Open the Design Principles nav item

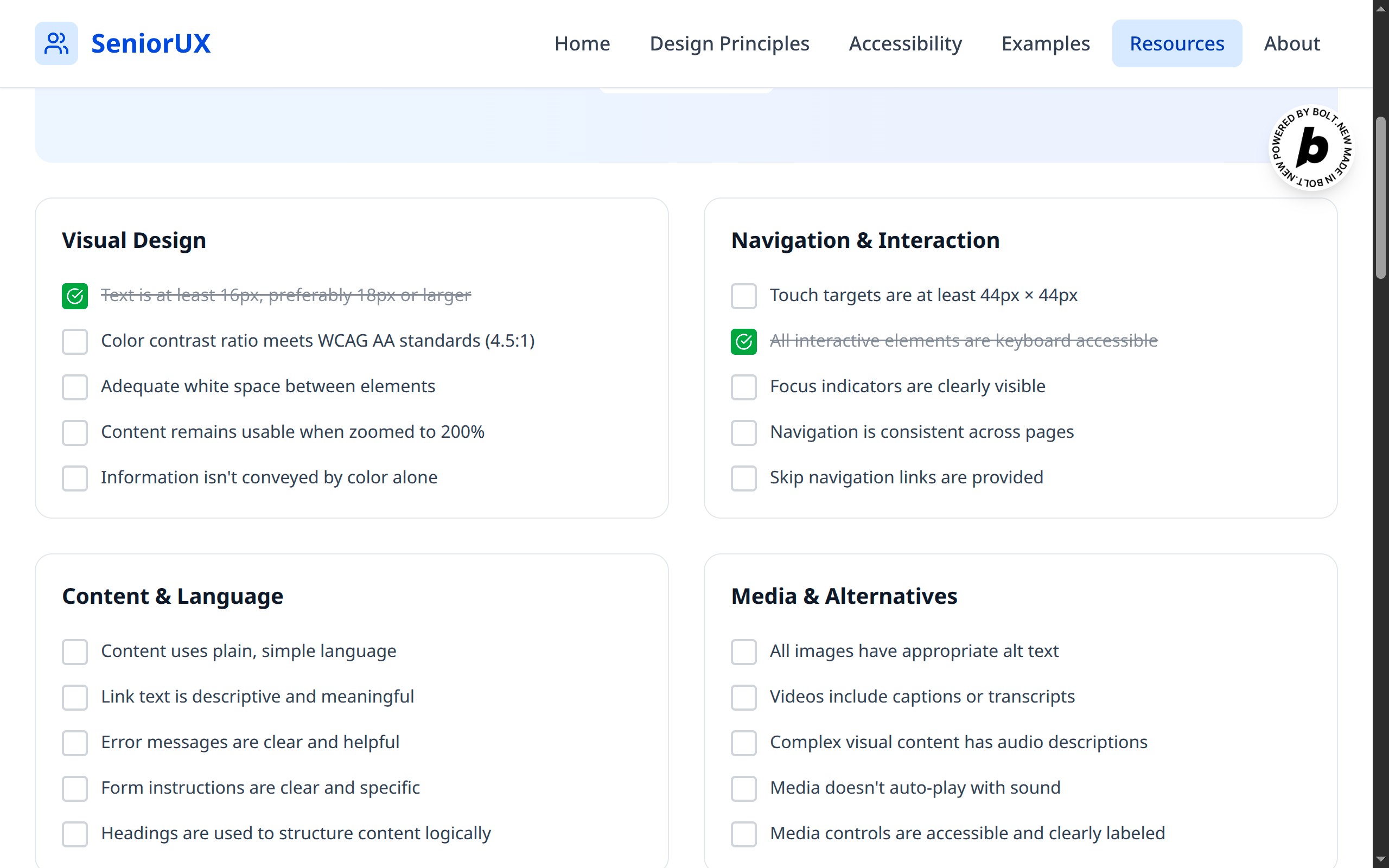coord(729,43)
